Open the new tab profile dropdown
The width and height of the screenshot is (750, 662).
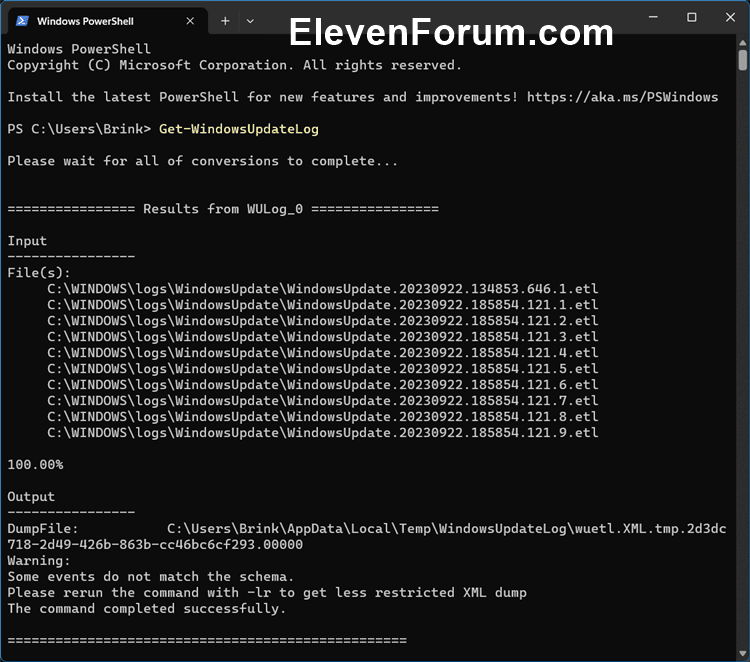point(250,21)
